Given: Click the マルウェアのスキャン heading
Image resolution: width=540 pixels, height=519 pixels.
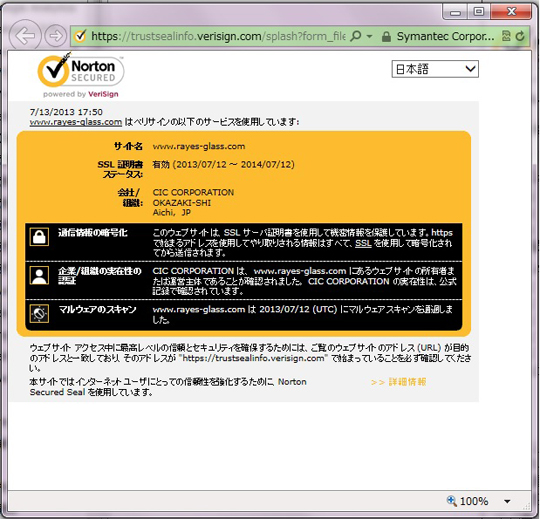Looking at the screenshot, I should [x=97, y=309].
